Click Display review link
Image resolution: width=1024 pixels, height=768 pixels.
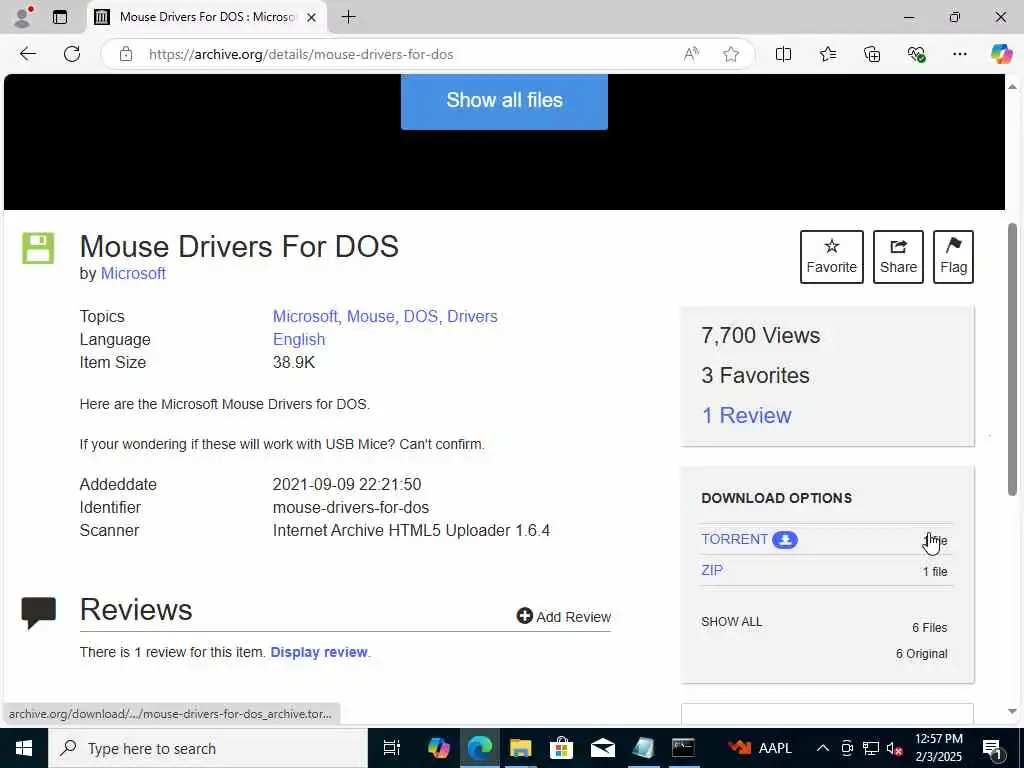[x=319, y=652]
